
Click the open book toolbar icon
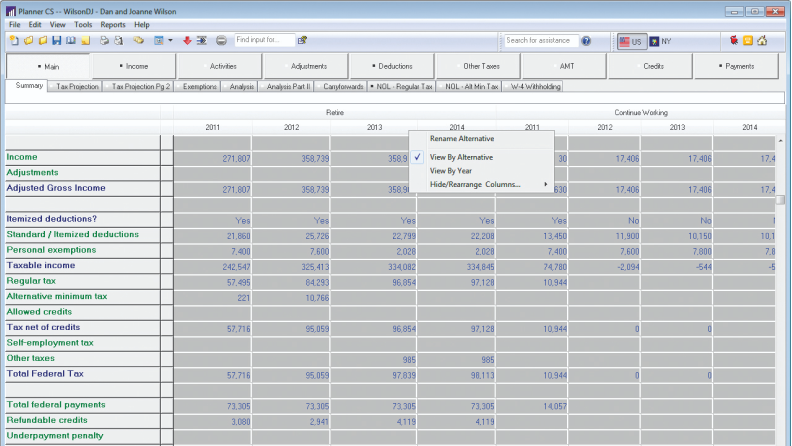[x=71, y=40]
